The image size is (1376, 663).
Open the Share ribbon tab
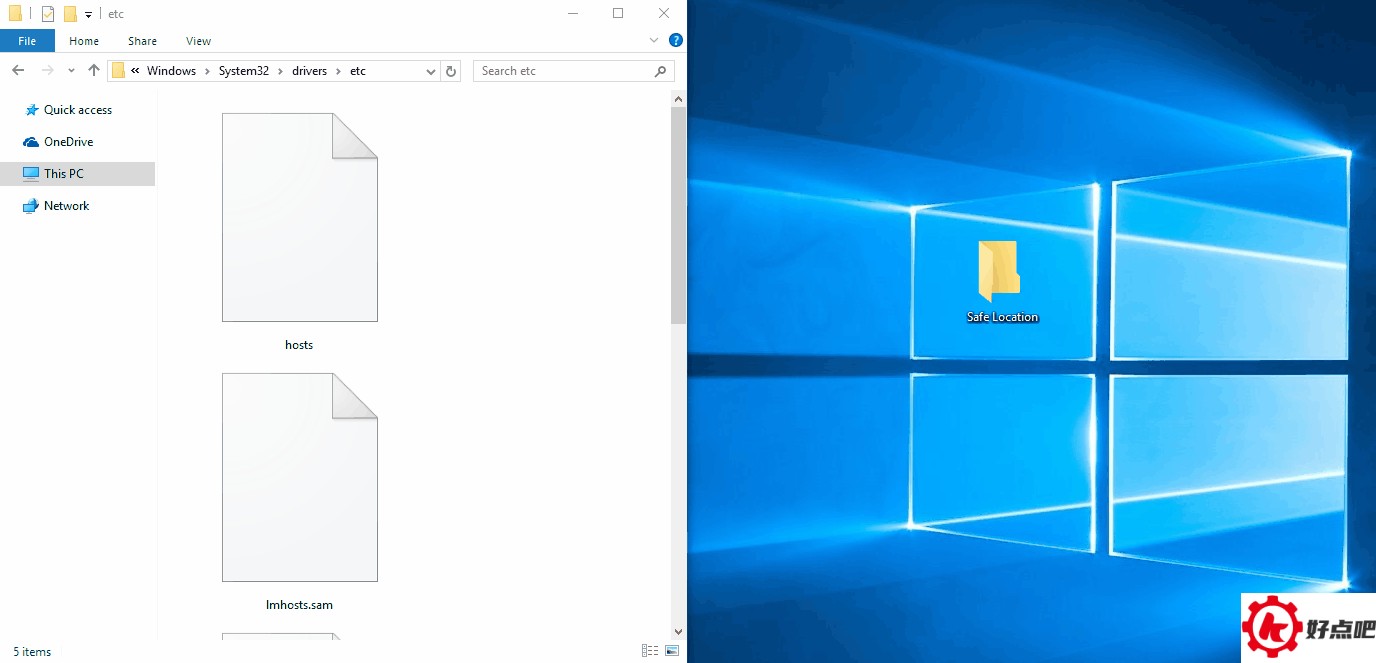click(142, 41)
